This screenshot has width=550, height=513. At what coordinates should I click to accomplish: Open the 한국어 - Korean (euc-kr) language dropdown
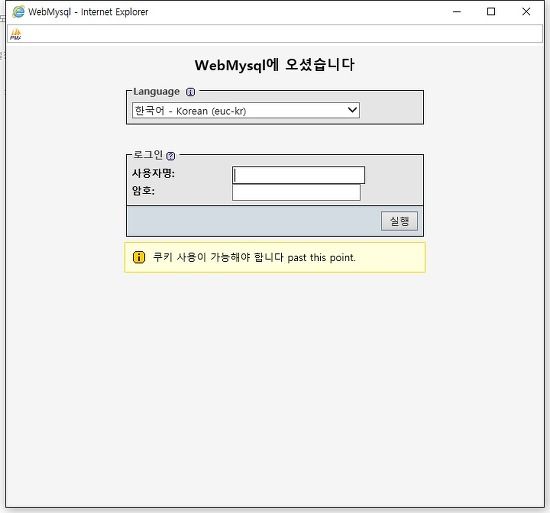pyautogui.click(x=246, y=110)
